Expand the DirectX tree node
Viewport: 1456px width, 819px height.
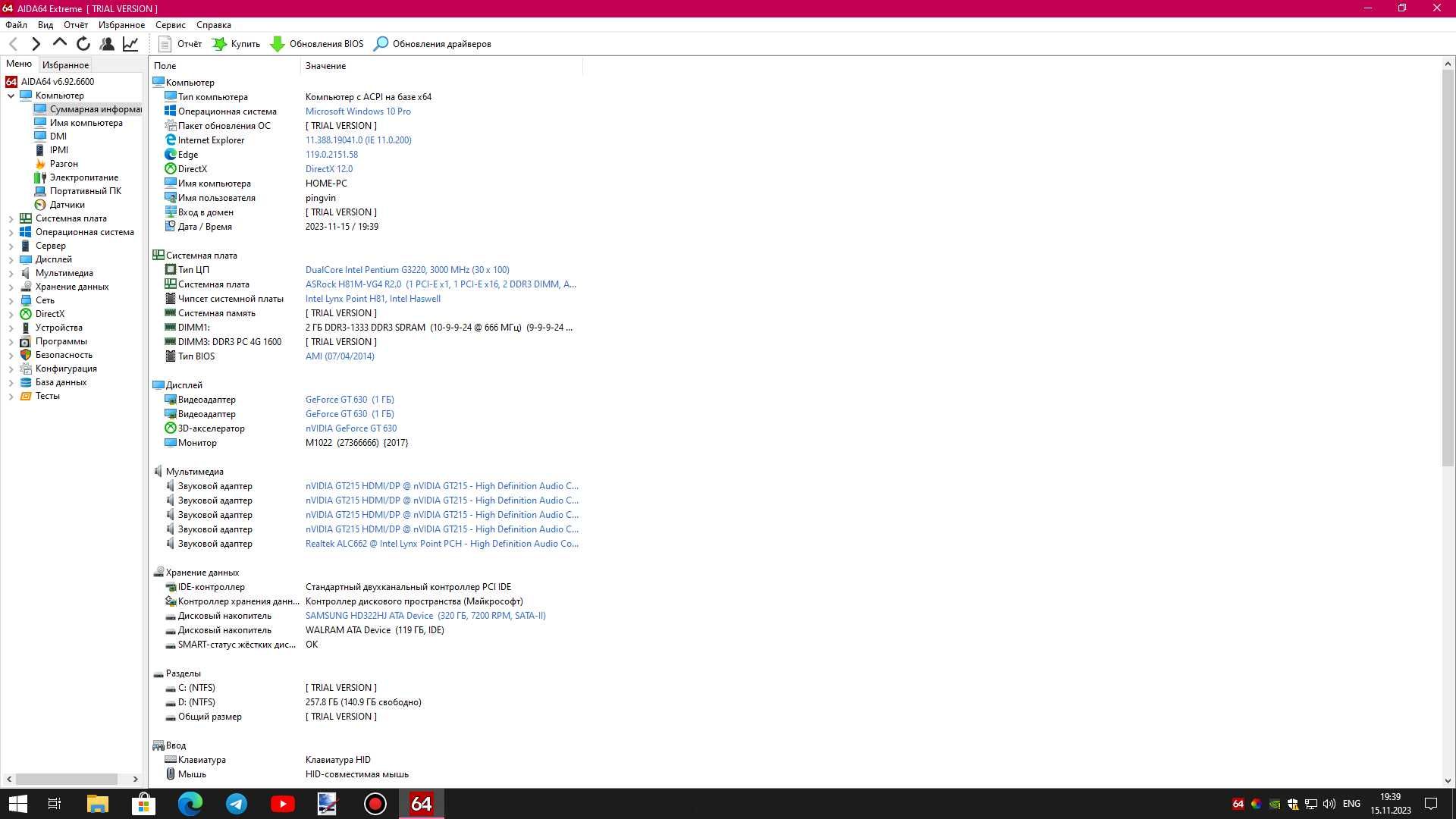click(x=11, y=314)
